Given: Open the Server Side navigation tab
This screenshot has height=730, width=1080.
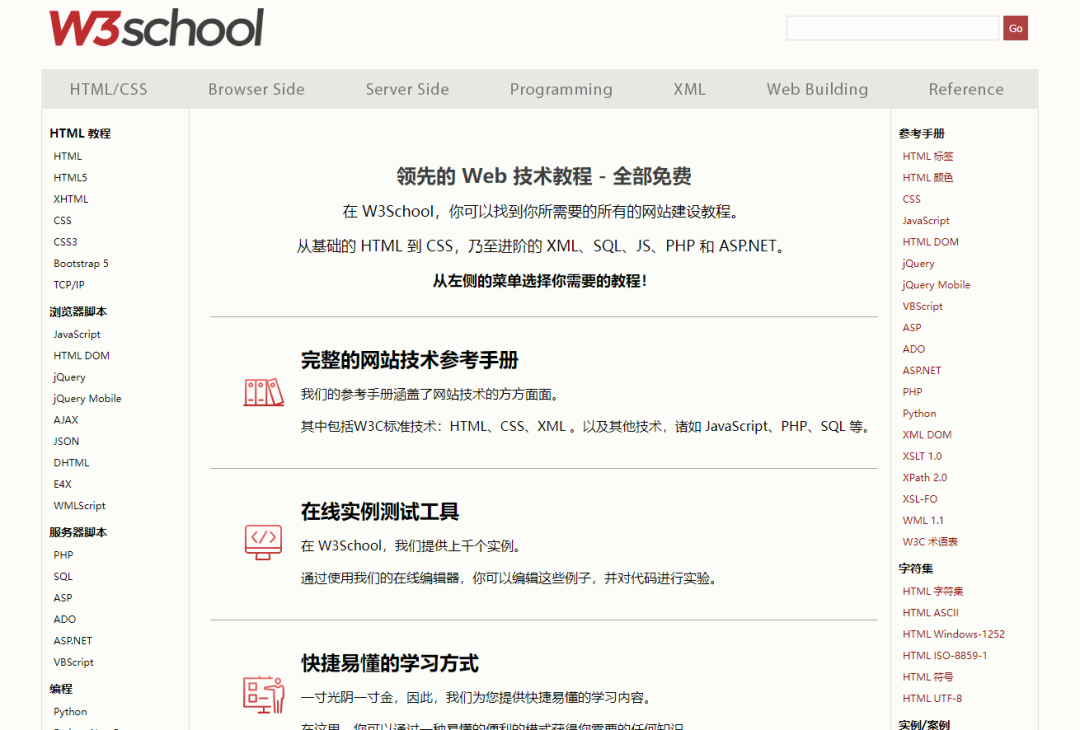Looking at the screenshot, I should click(x=407, y=89).
